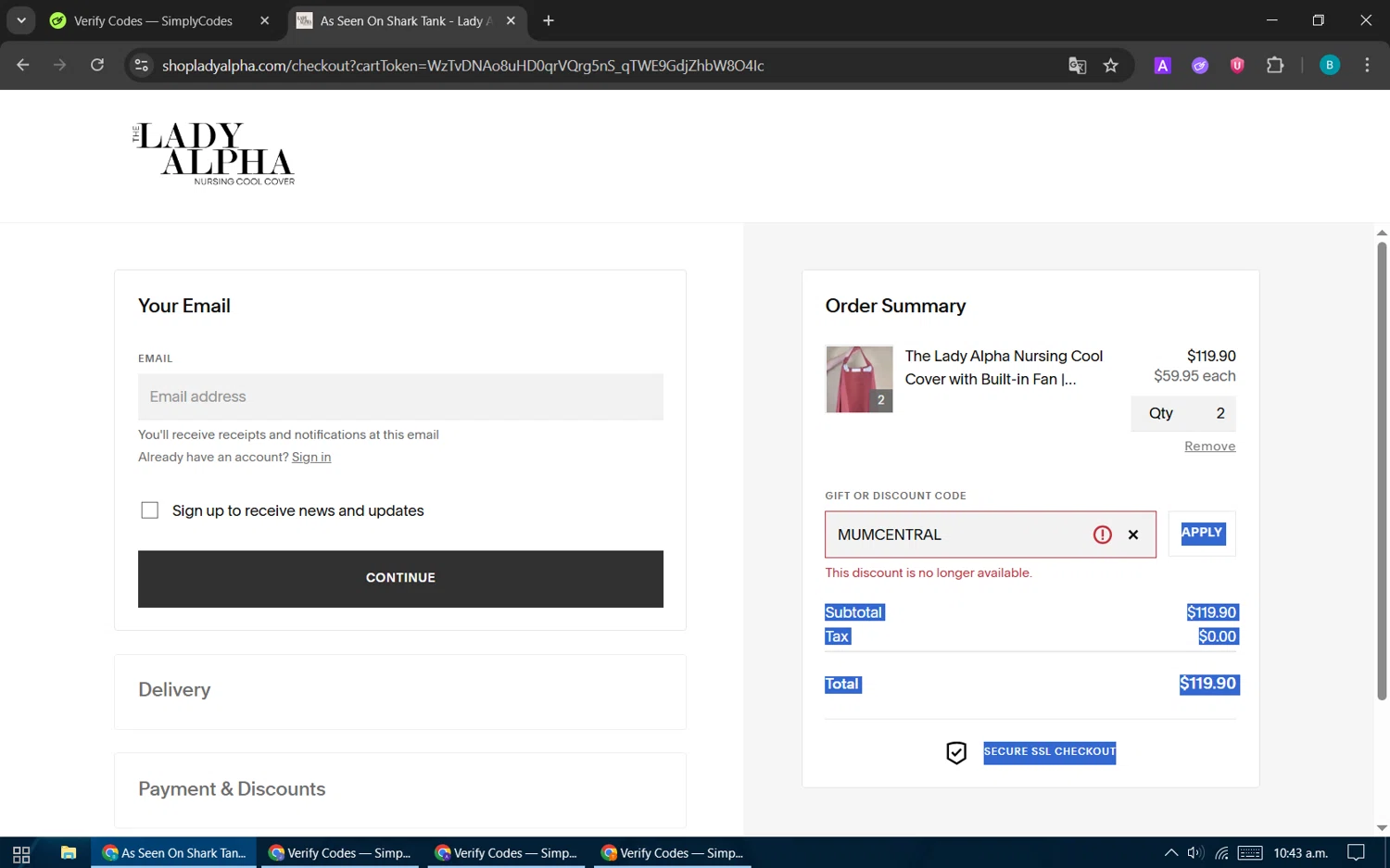This screenshot has height=868, width=1390.
Task: Click the product name The Lady Alpha Nursing Cool Cover
Action: [1004, 368]
